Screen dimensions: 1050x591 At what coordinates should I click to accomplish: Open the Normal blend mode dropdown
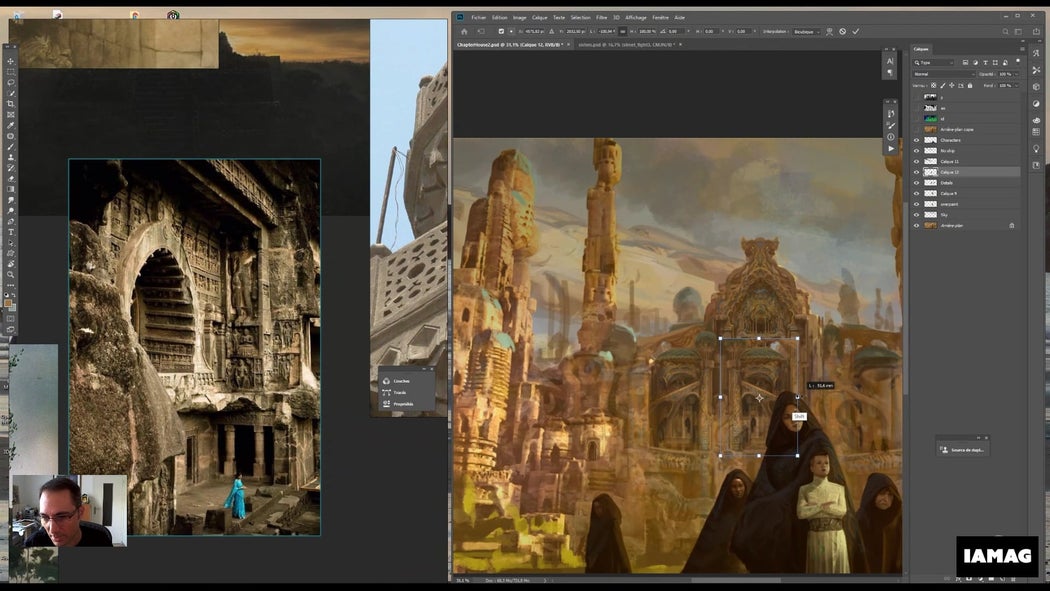click(x=945, y=74)
